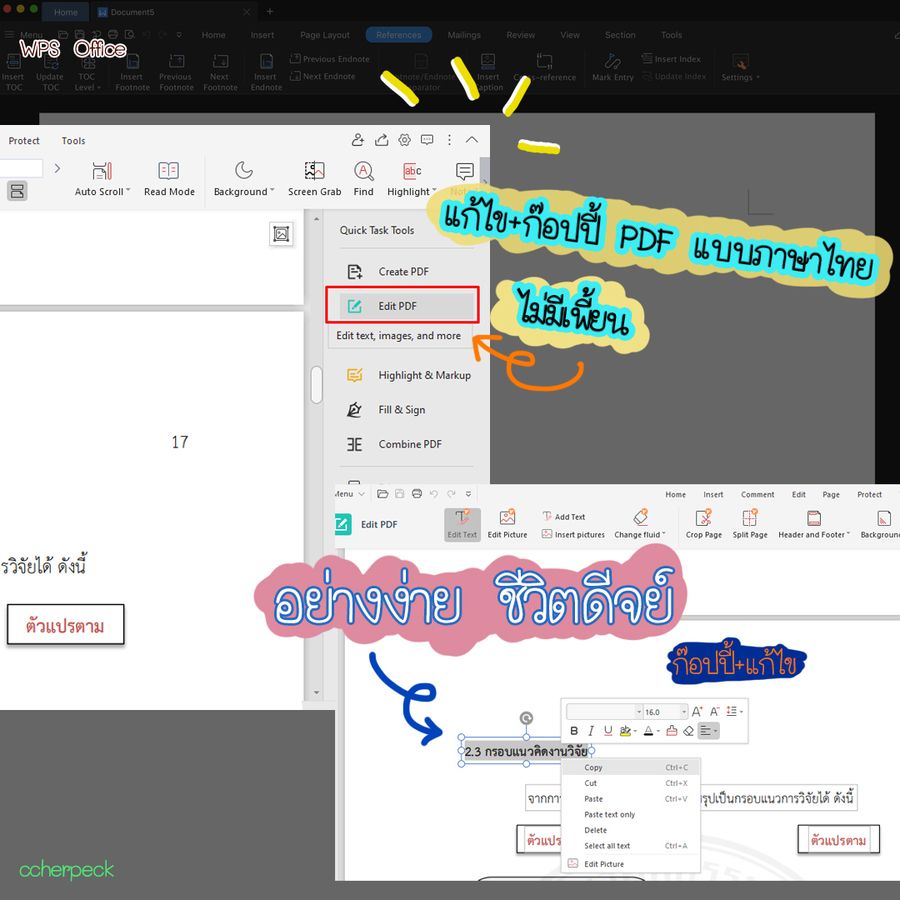The image size is (900, 900).
Task: Open the Background dropdown arrow
Action: click(x=272, y=191)
